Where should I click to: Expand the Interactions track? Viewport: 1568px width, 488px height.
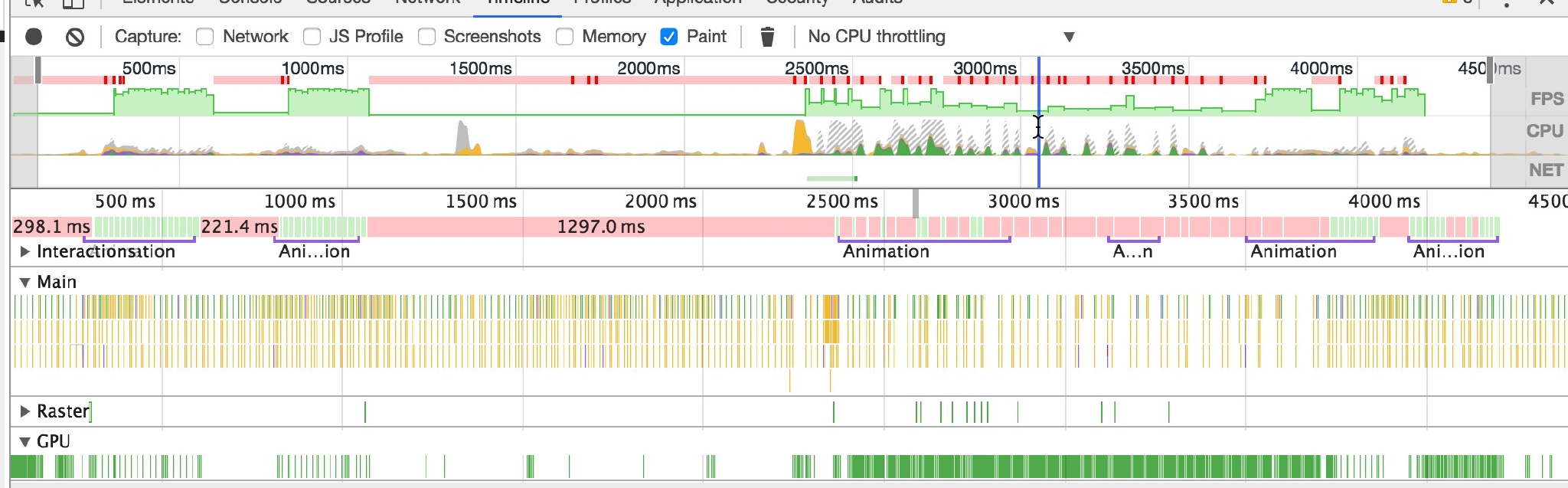point(24,251)
